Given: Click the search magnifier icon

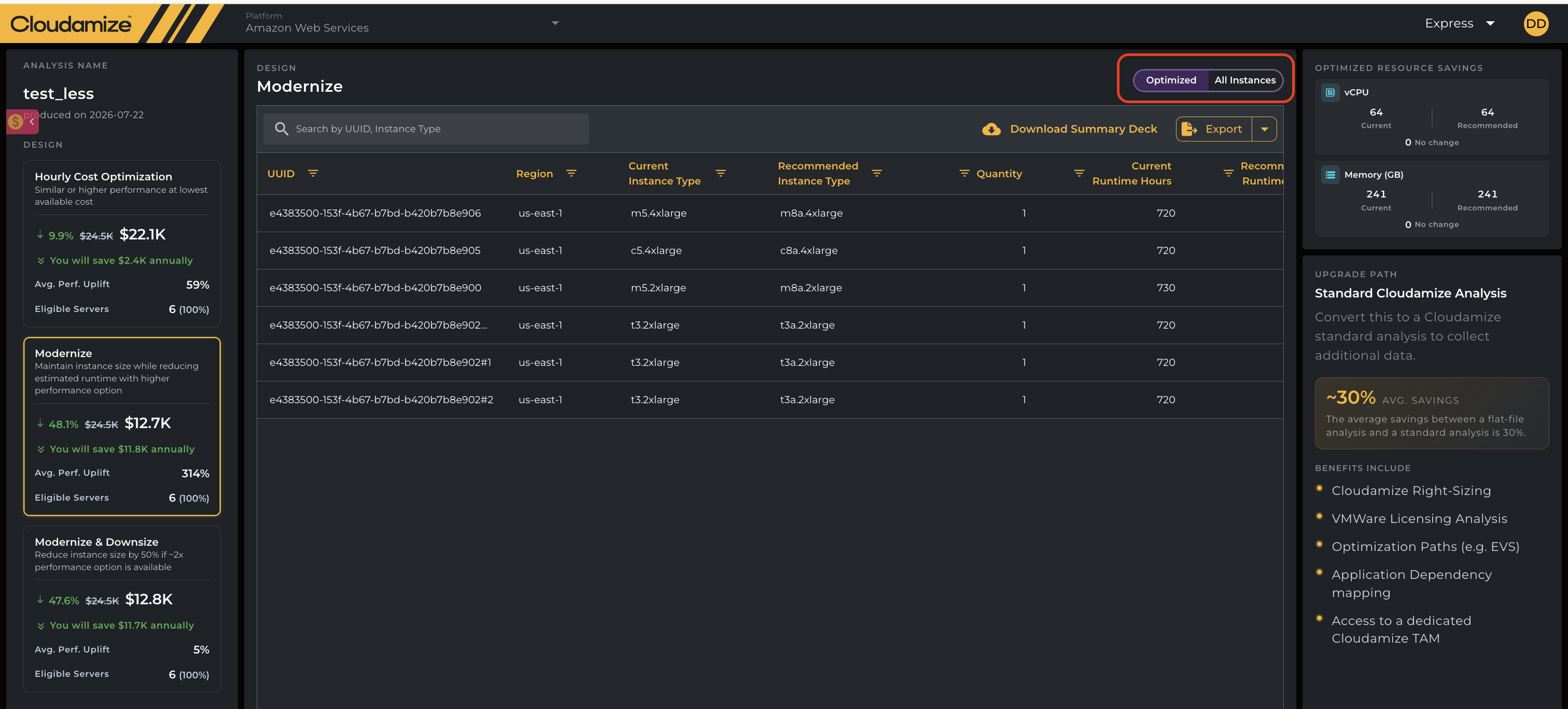Looking at the screenshot, I should click(x=281, y=129).
